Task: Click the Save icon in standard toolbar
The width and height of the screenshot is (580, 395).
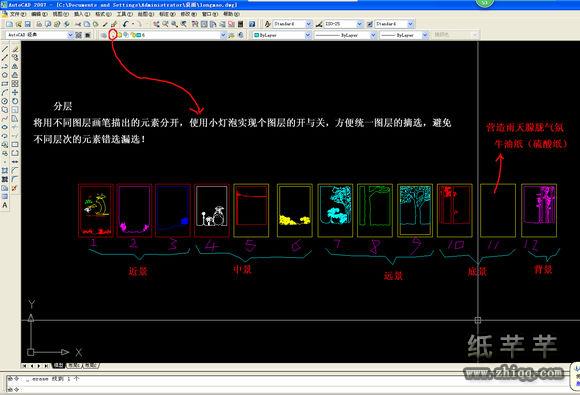Action: pos(28,24)
